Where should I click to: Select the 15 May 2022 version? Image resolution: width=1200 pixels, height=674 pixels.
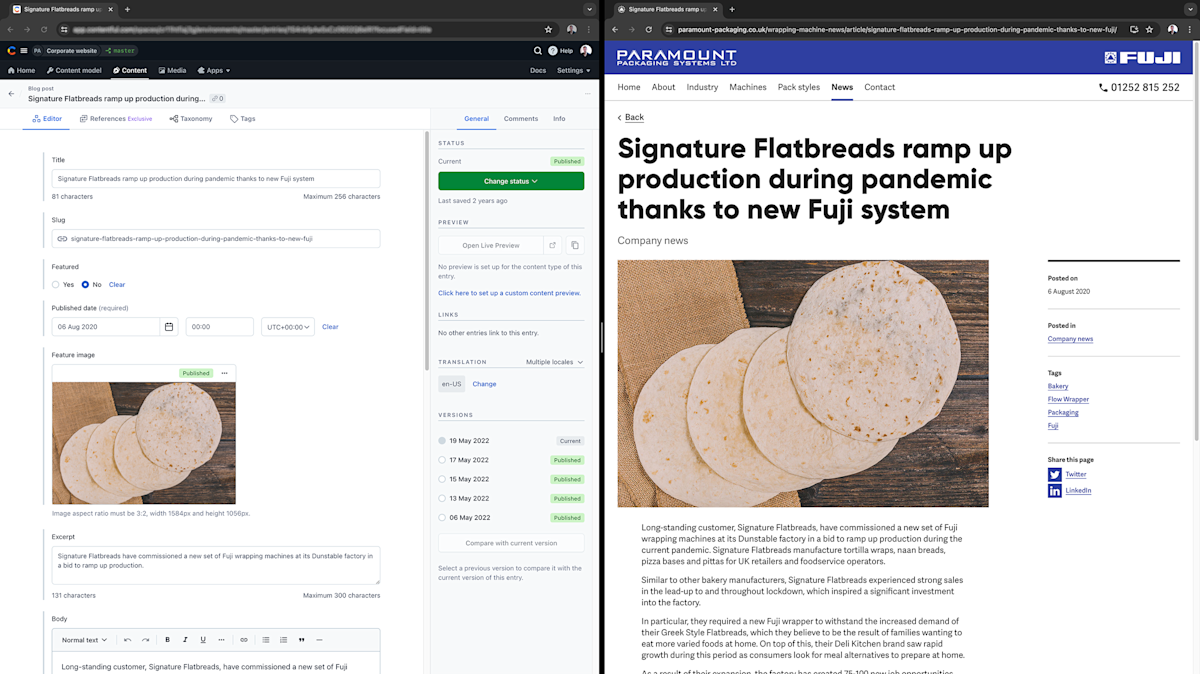click(442, 479)
